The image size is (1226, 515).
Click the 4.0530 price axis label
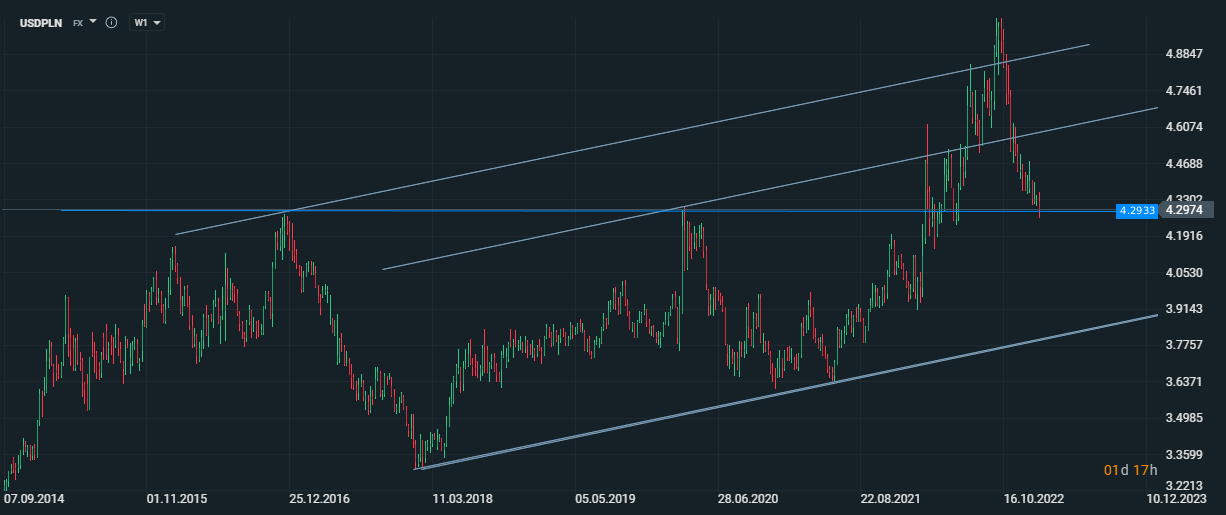(x=1183, y=272)
